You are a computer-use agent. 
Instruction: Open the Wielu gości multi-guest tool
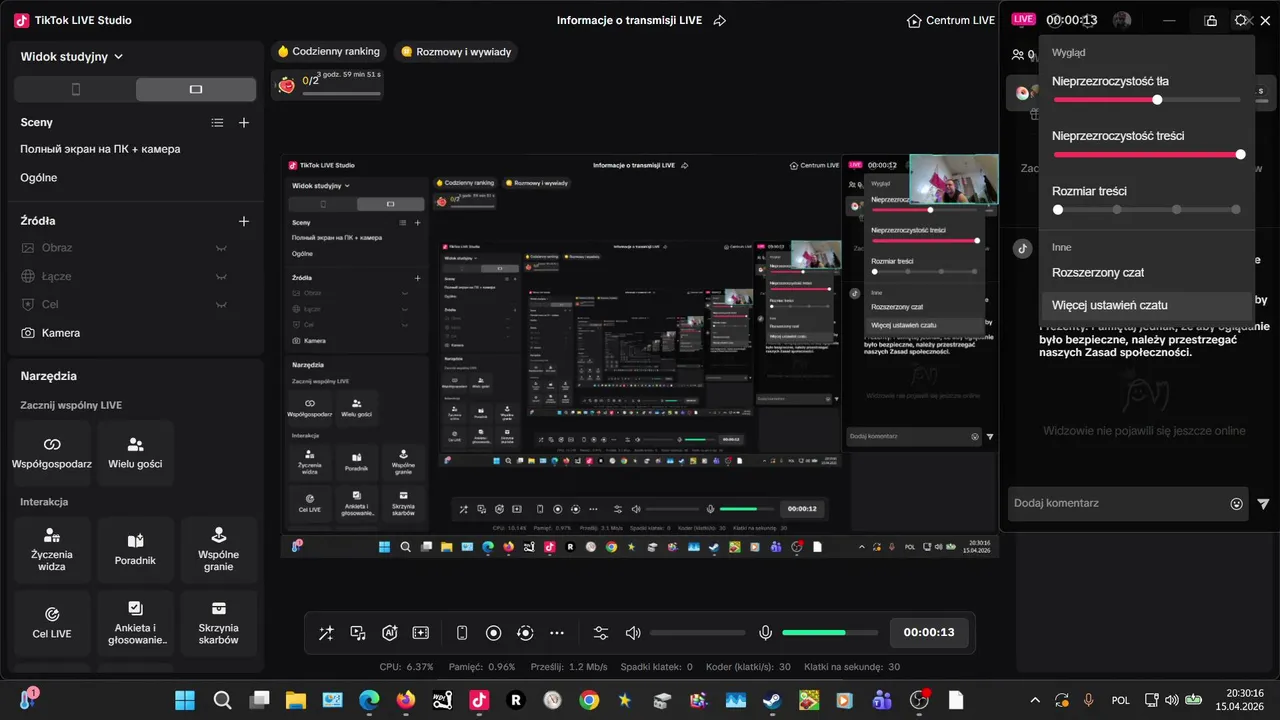pyautogui.click(x=135, y=453)
